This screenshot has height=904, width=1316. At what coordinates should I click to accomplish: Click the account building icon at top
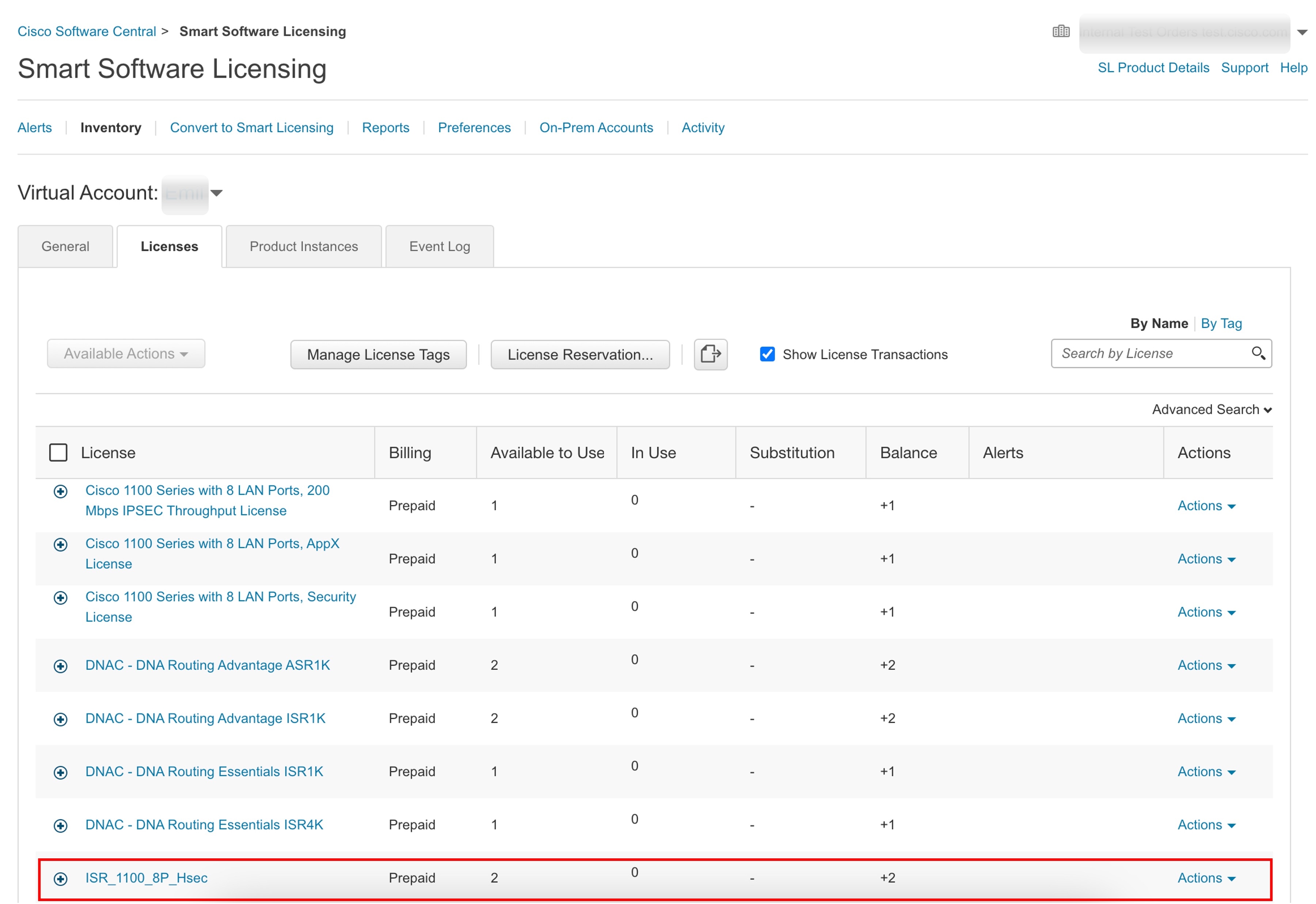pos(1061,32)
